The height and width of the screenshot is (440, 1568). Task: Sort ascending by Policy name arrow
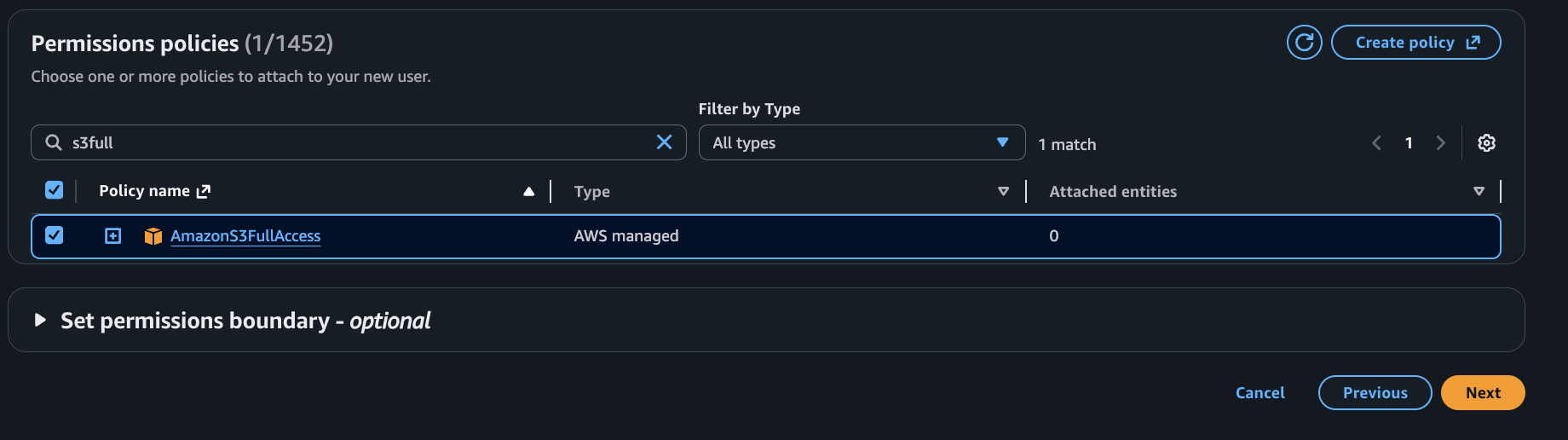click(x=528, y=192)
